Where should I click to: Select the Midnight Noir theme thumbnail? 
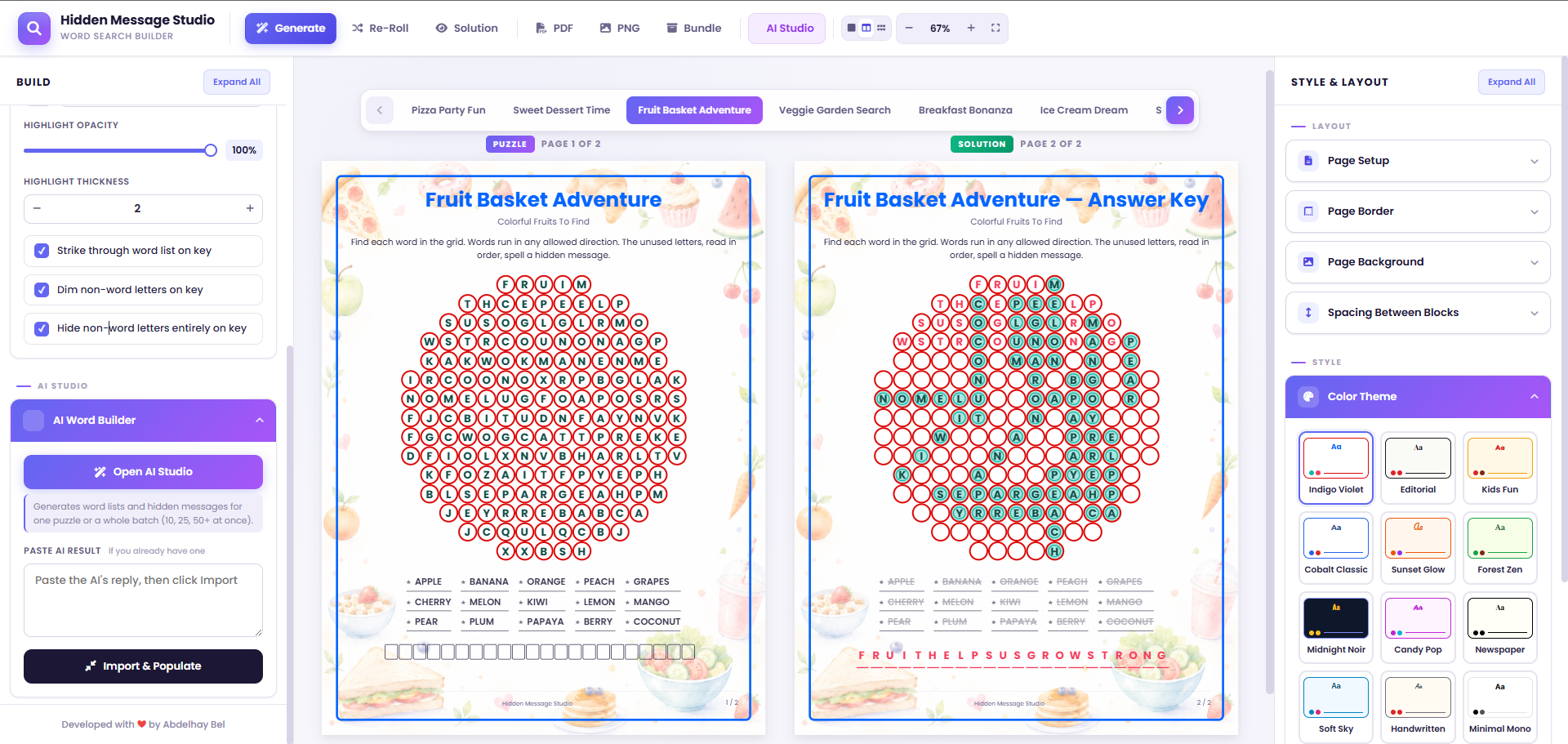[1336, 626]
